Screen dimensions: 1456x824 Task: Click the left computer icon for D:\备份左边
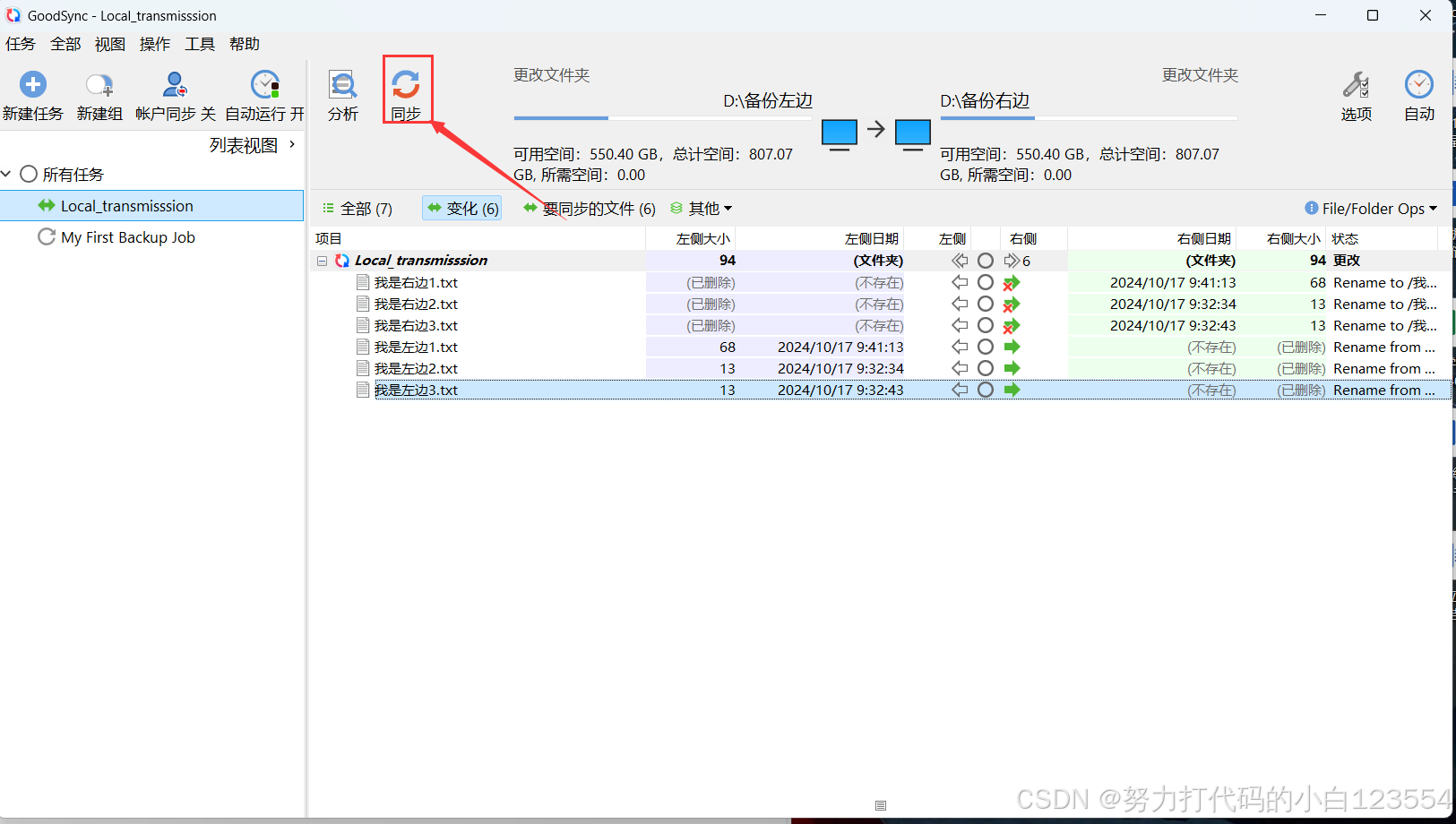coord(840,134)
